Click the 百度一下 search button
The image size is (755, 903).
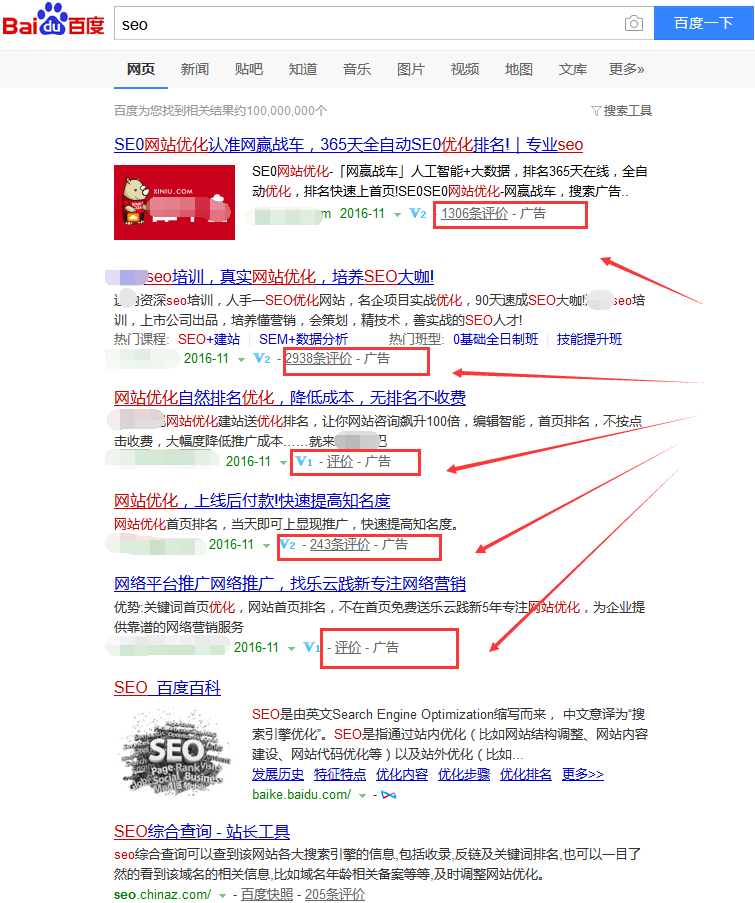[x=704, y=23]
